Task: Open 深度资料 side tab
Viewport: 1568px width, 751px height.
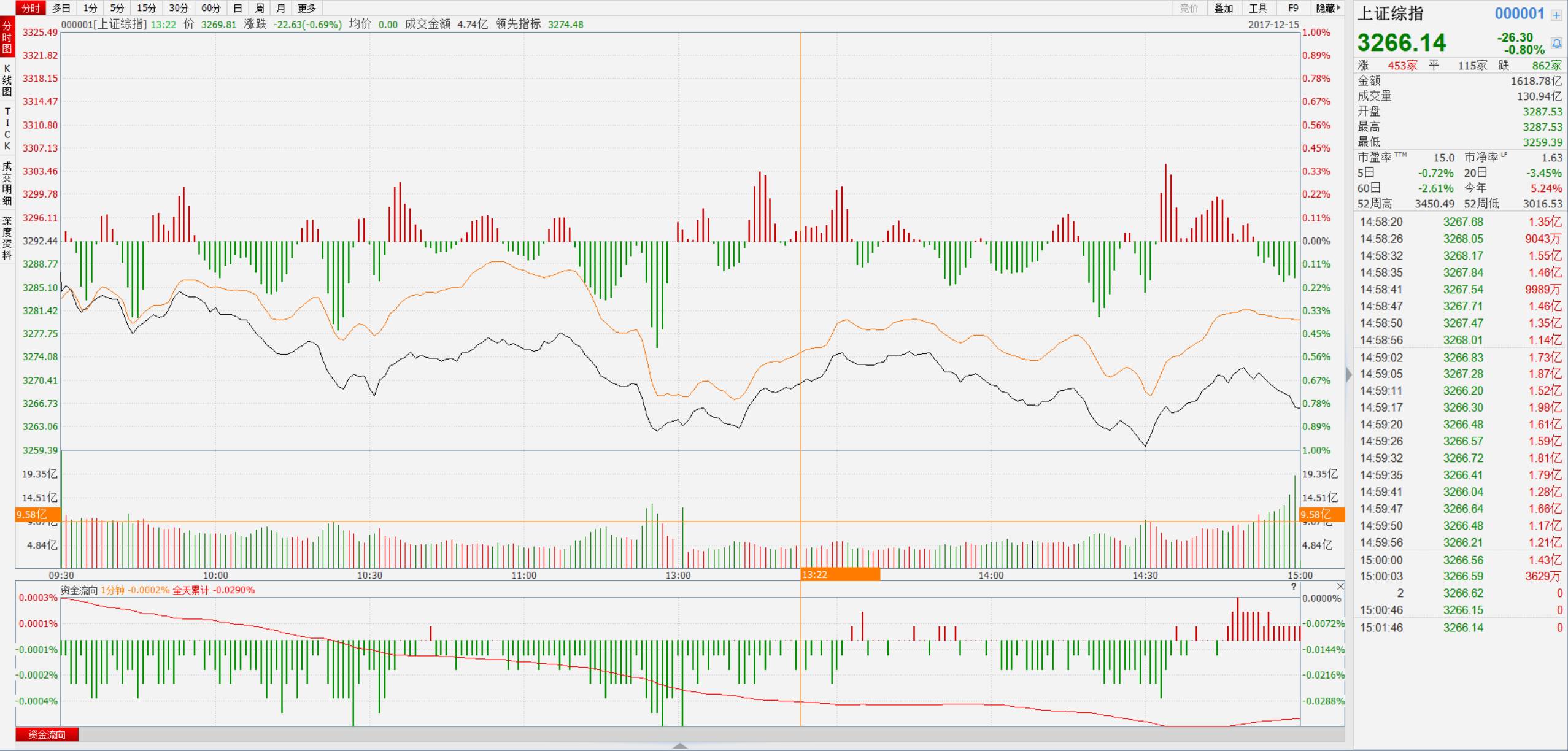Action: (x=7, y=238)
